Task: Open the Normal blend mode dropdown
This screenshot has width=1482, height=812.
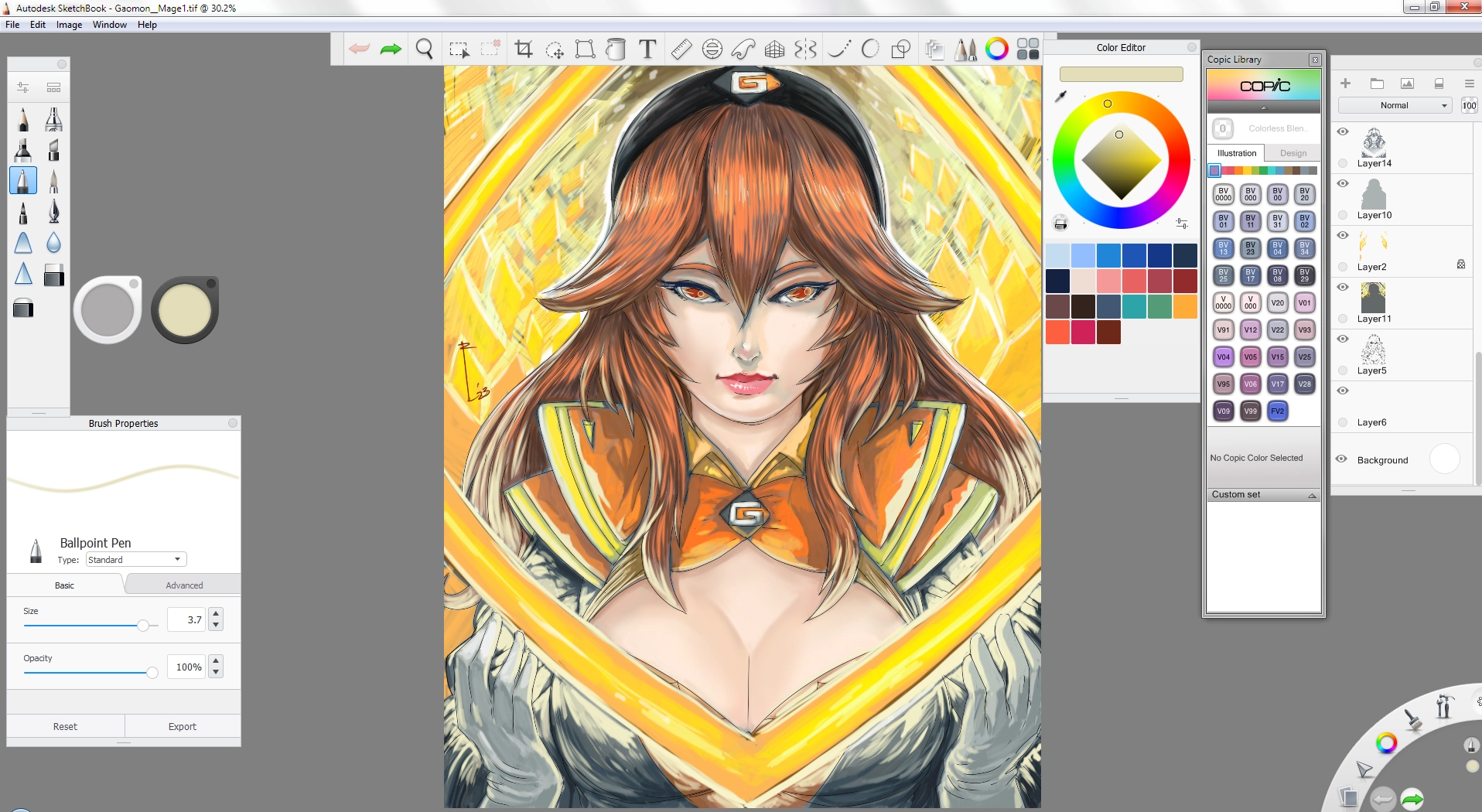Action: [x=1395, y=105]
